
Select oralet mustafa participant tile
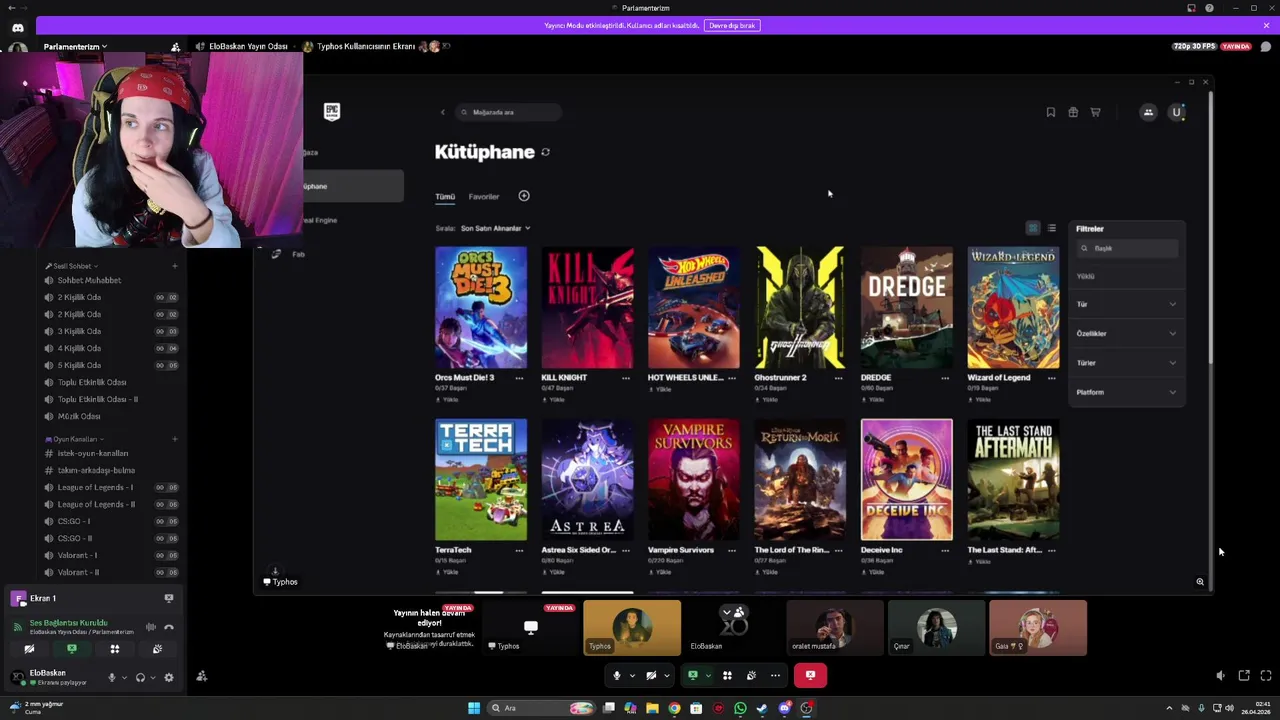pyautogui.click(x=834, y=628)
